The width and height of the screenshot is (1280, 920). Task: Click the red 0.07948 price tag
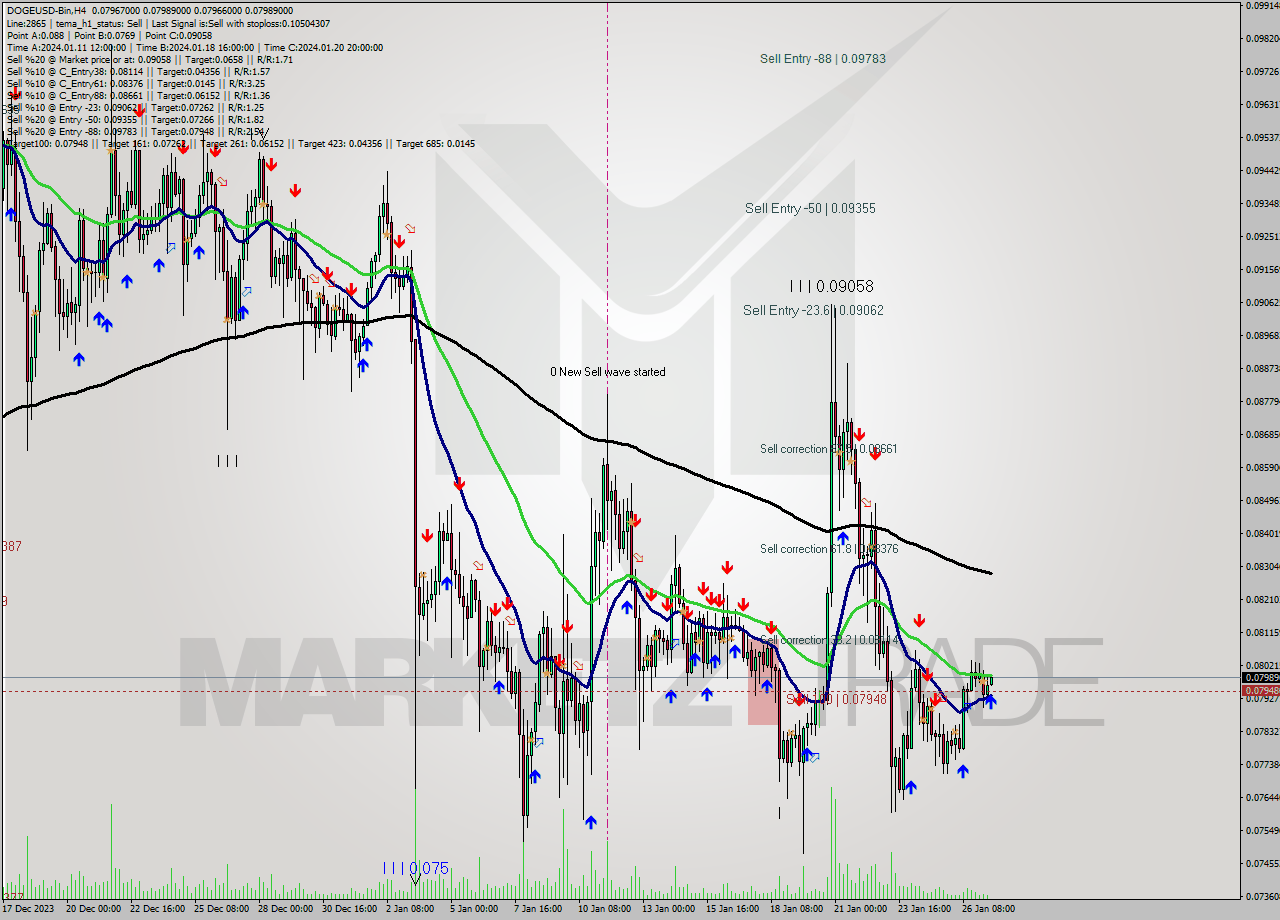1259,690
